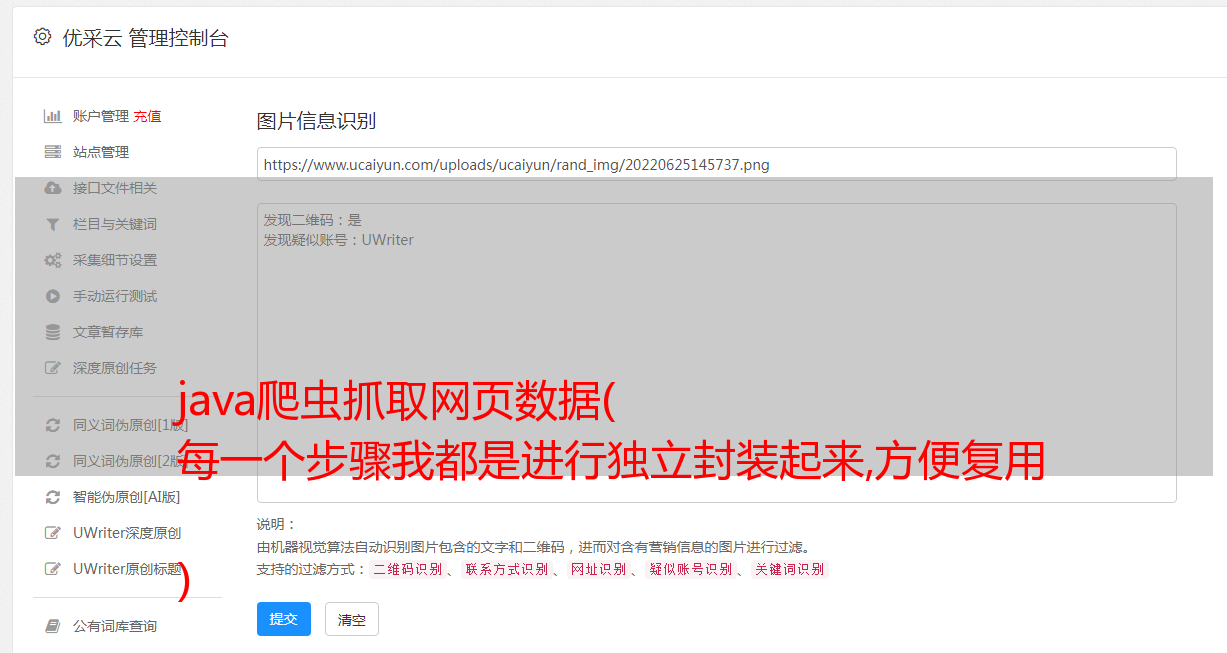The width and height of the screenshot is (1227, 653).
Task: Click the 优采云 管理控制台 title
Action: (x=145, y=38)
